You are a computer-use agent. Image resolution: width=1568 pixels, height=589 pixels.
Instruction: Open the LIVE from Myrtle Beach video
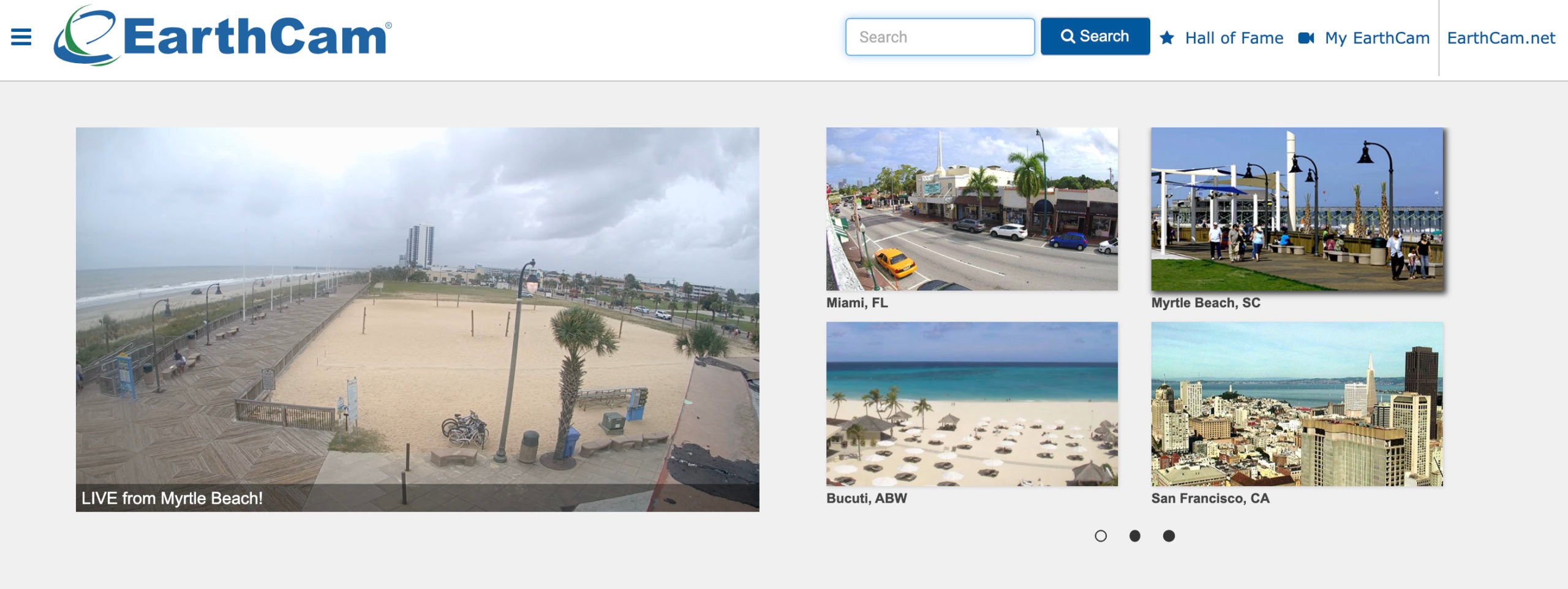(x=417, y=319)
